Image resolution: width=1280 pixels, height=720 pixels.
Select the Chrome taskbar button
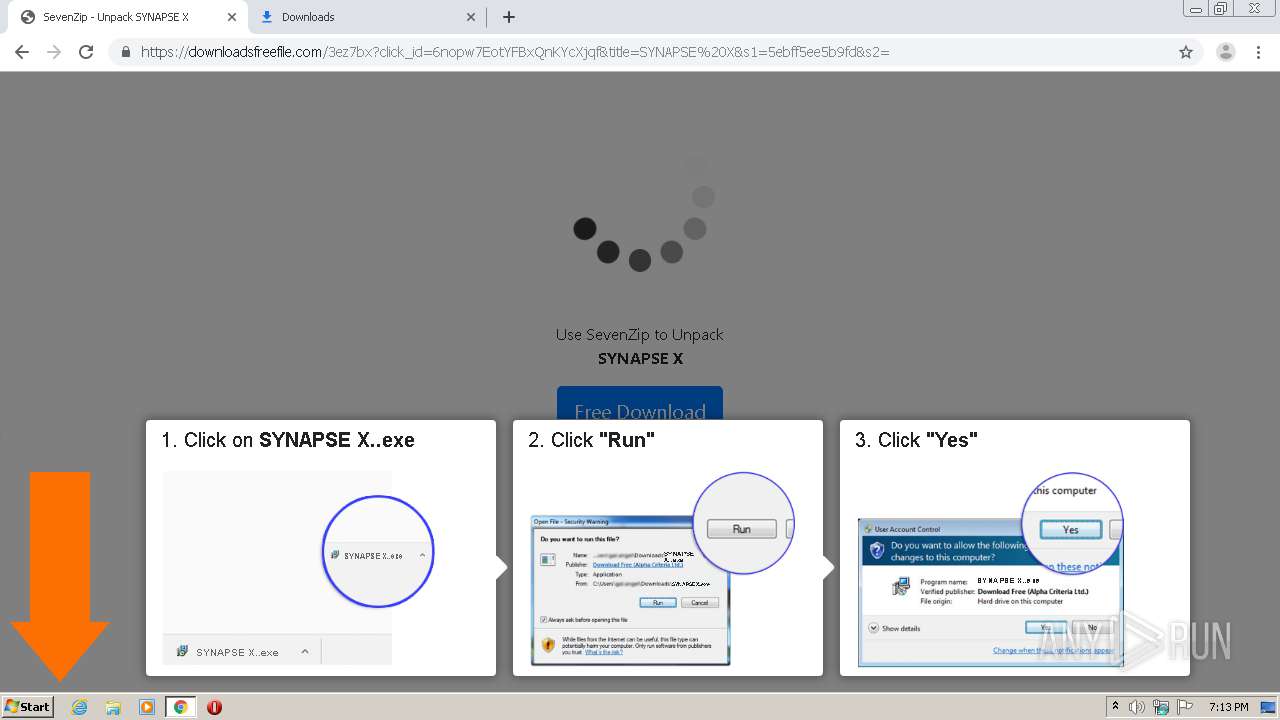[x=180, y=707]
